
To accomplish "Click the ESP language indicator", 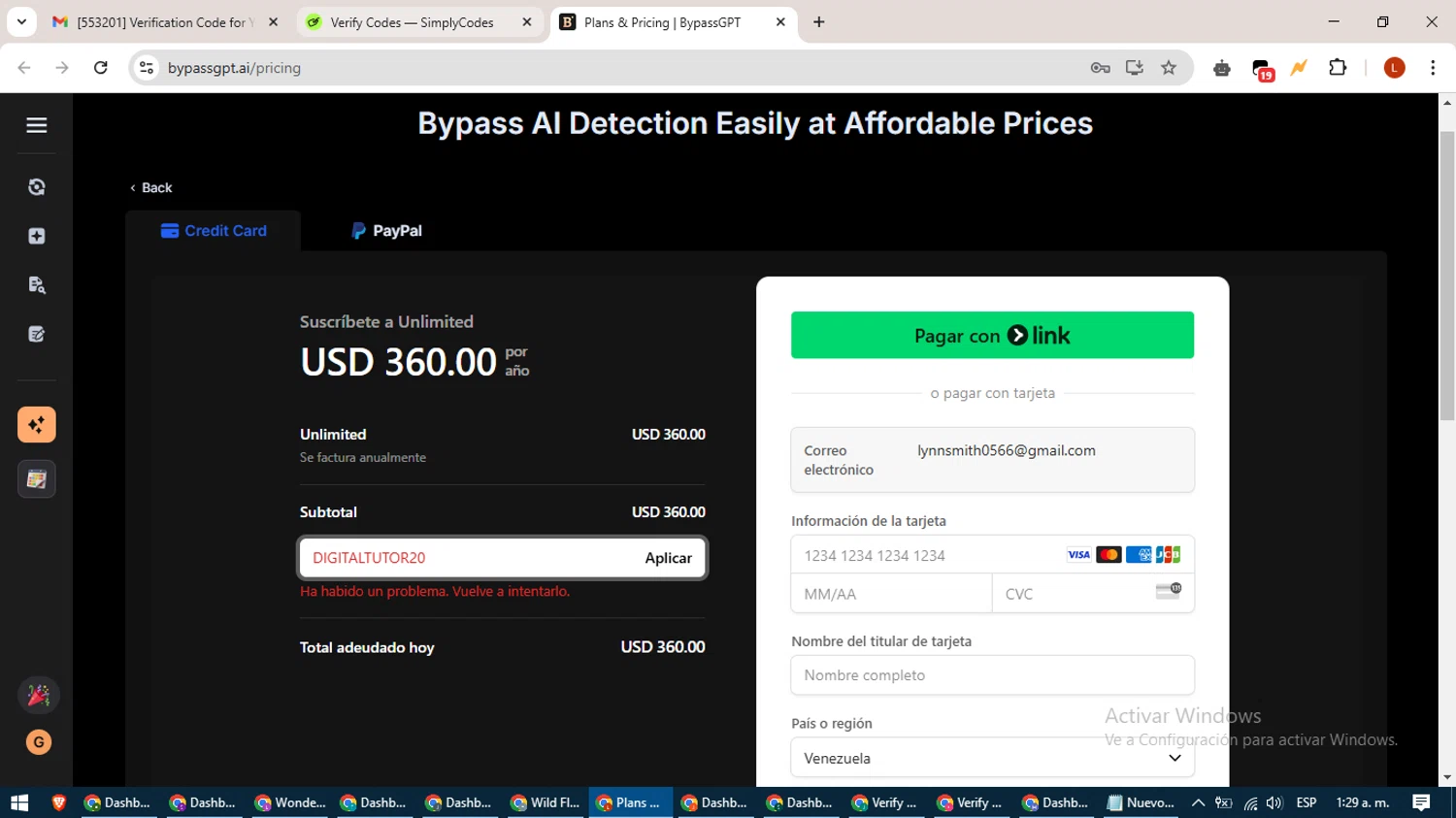I will [x=1307, y=802].
